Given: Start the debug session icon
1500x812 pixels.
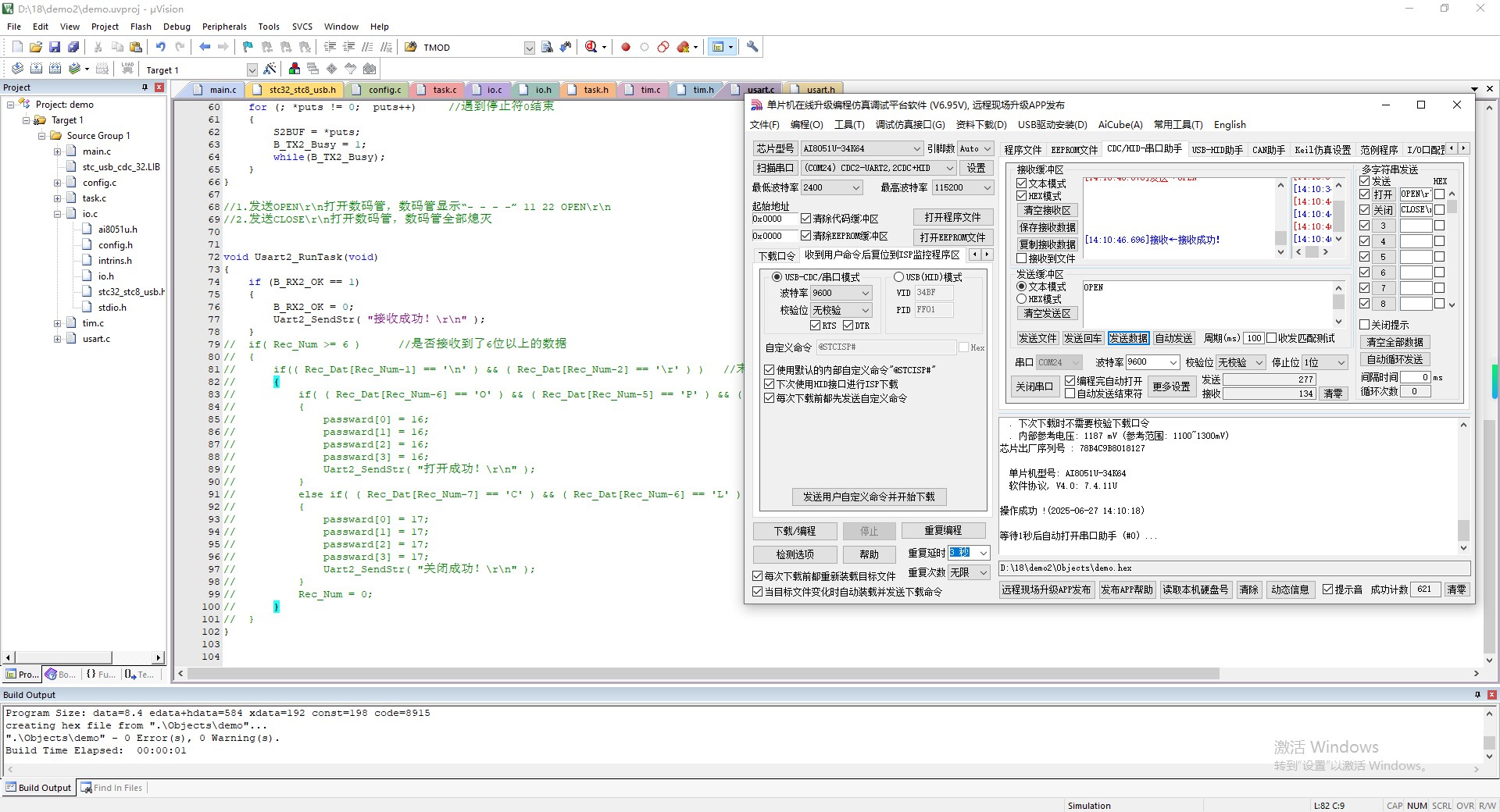Looking at the screenshot, I should click(x=591, y=48).
